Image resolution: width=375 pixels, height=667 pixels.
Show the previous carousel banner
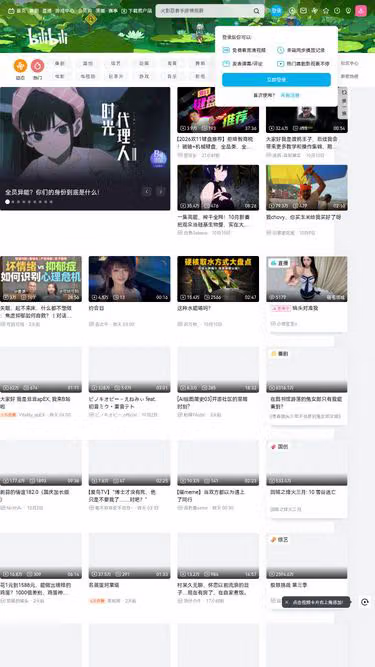(x=147, y=191)
